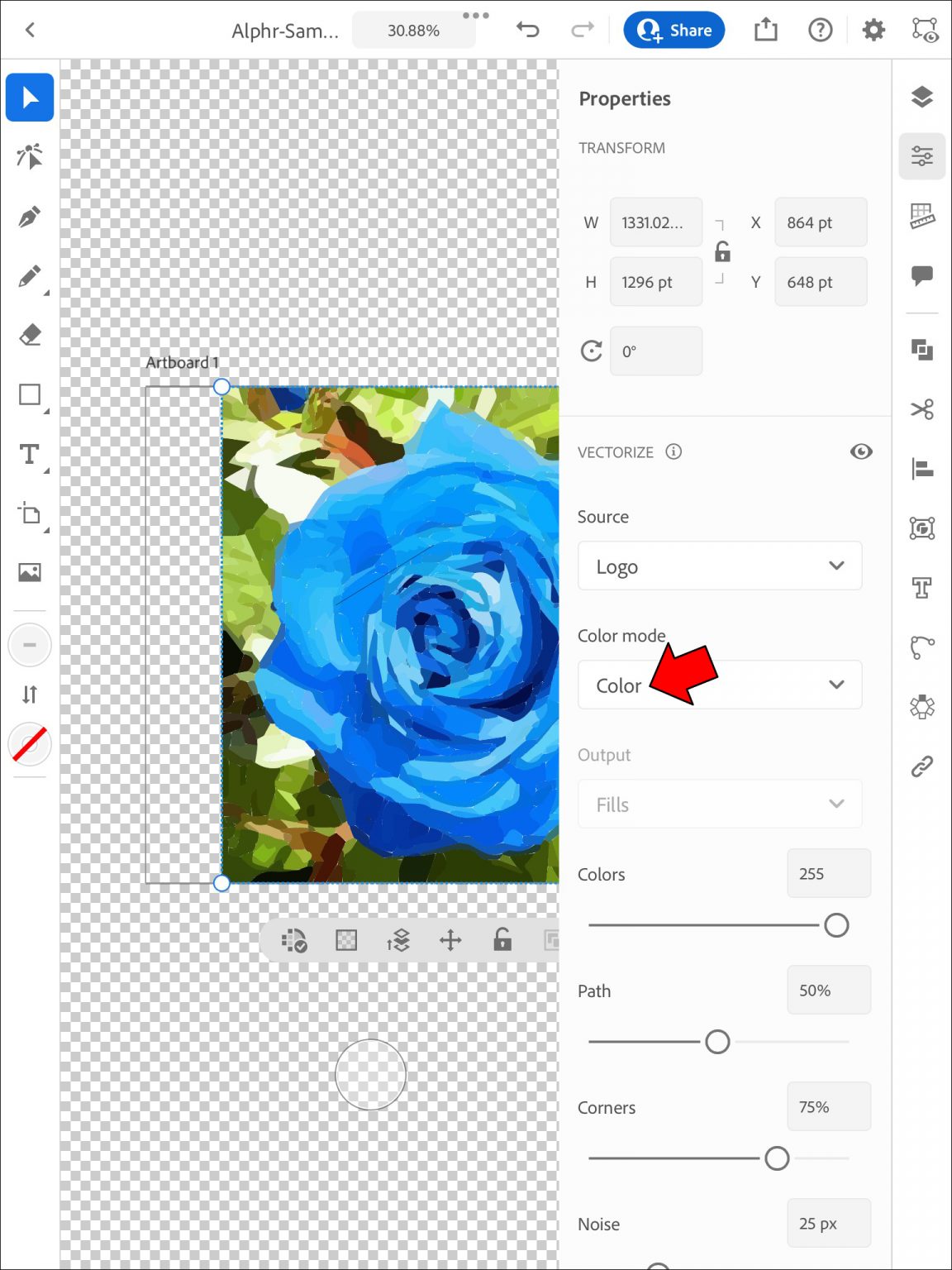
Task: Open the Comments panel
Action: coord(922,277)
